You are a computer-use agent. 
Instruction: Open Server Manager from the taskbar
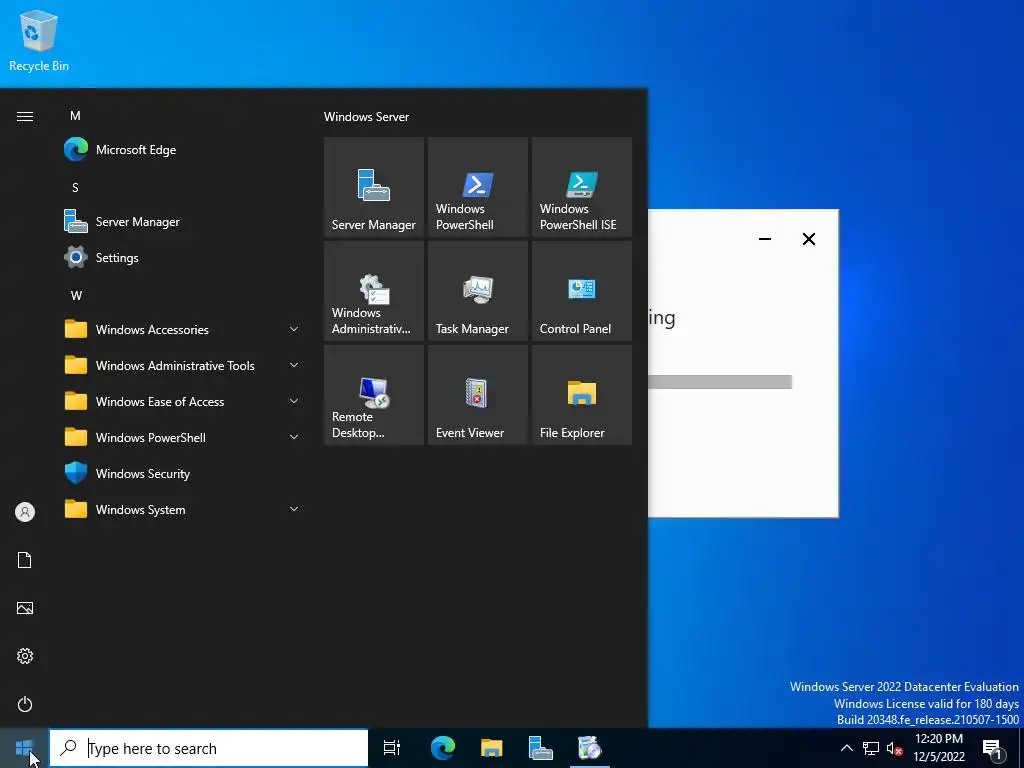pyautogui.click(x=541, y=748)
